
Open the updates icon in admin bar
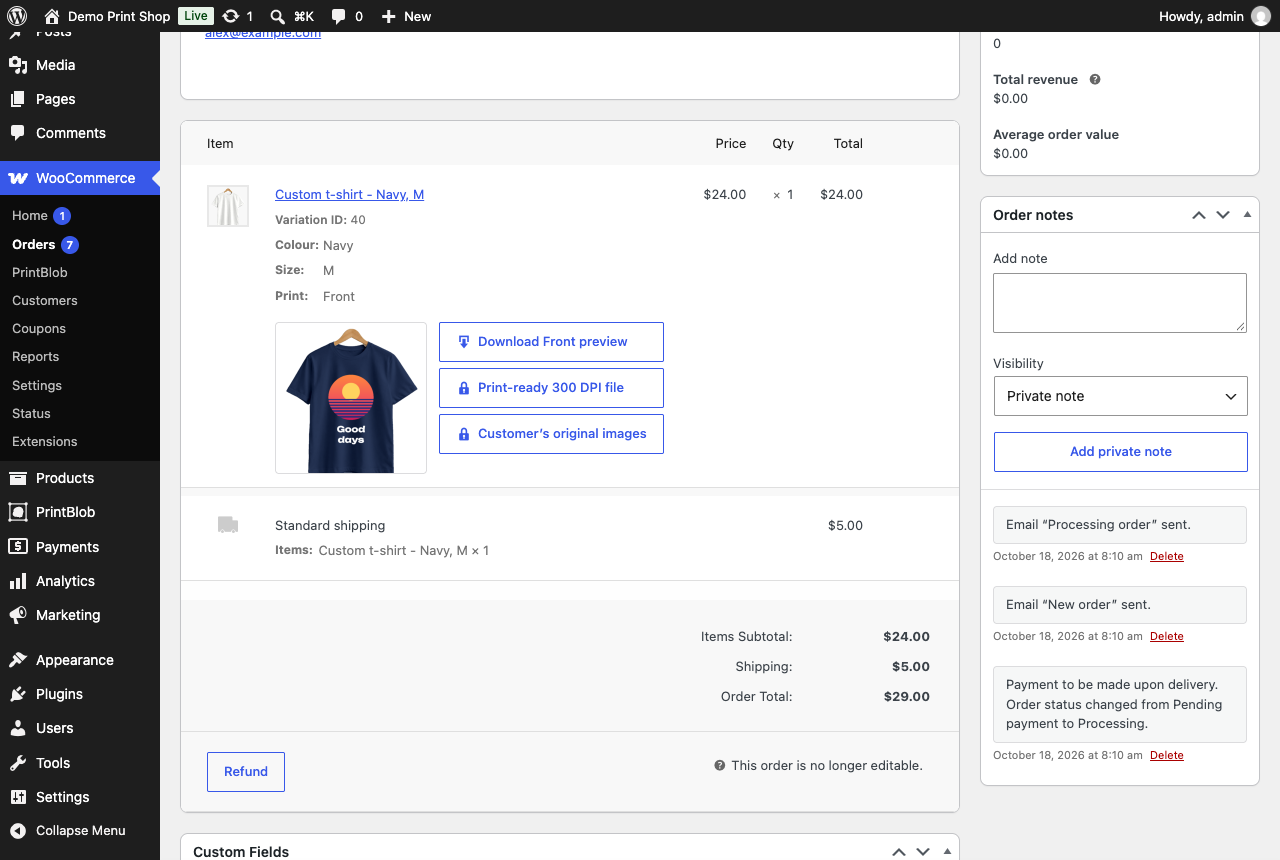tap(237, 16)
